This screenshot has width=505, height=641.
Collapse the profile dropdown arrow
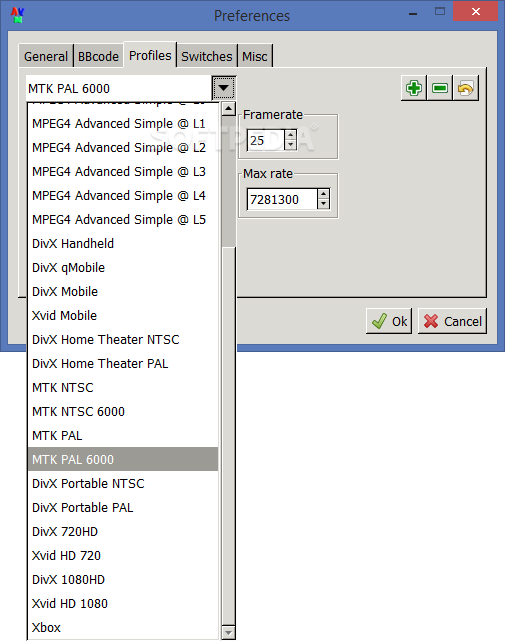click(x=223, y=88)
